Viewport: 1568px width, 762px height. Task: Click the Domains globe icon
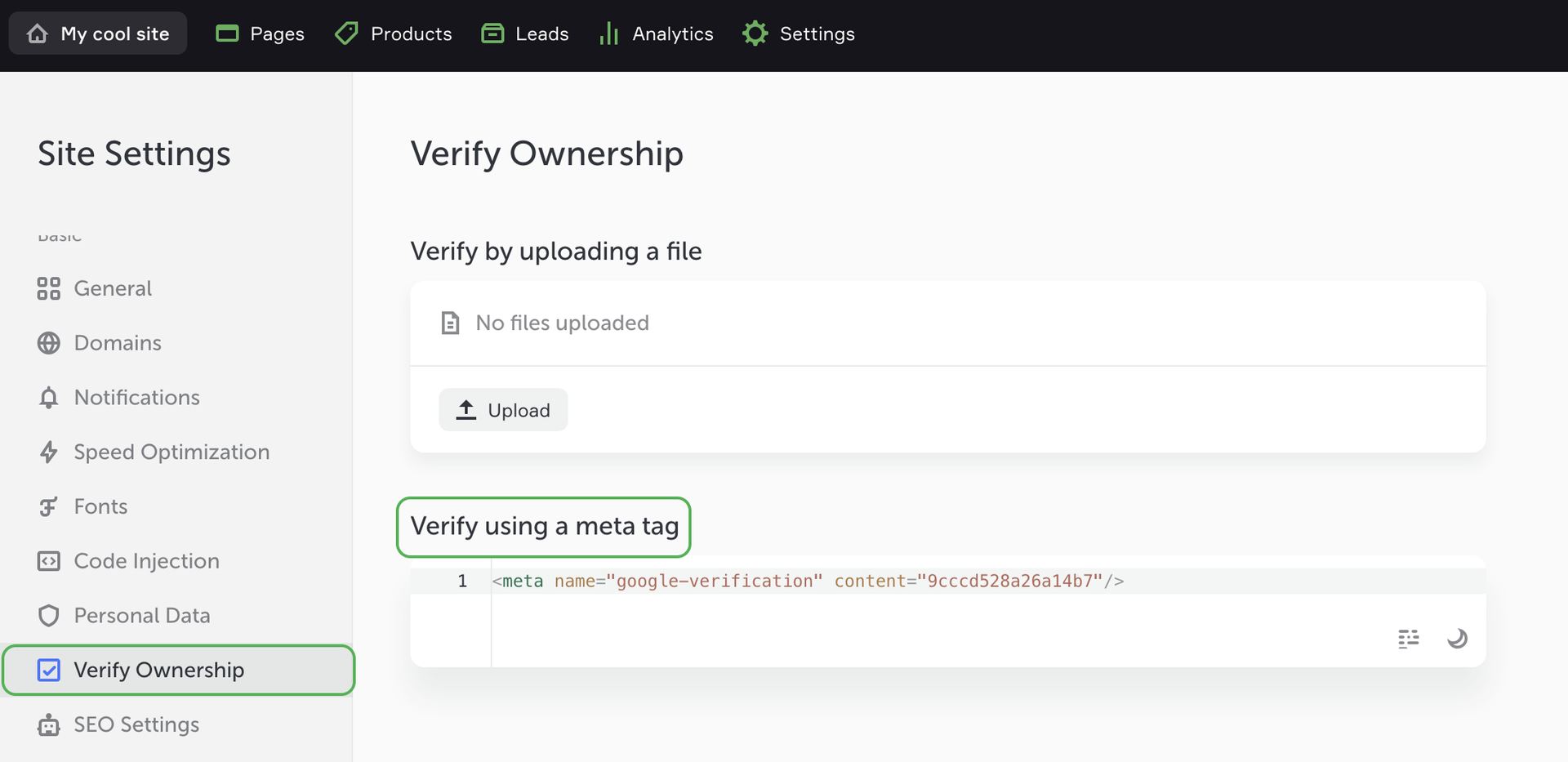point(49,343)
